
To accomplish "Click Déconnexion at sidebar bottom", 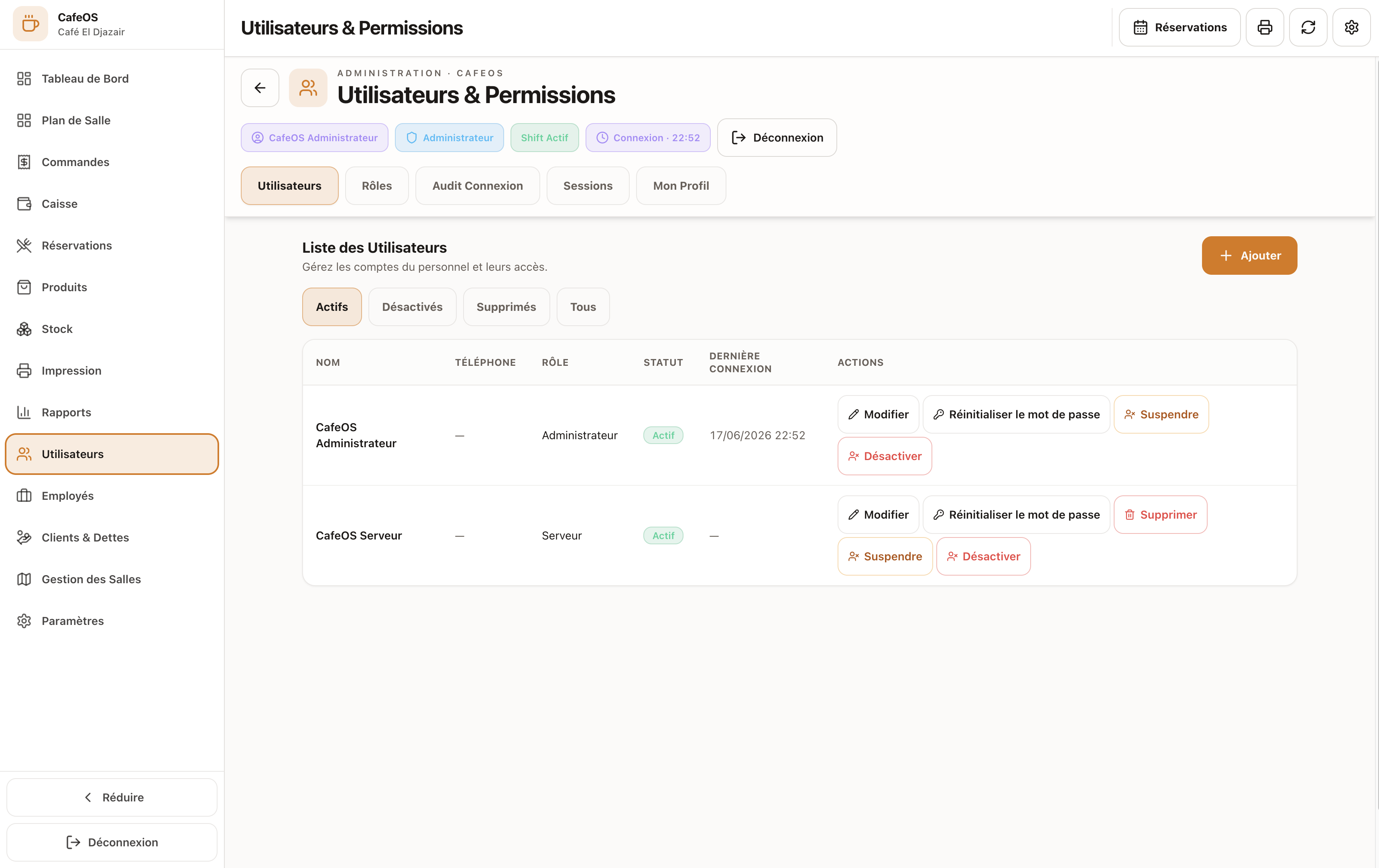I will pyautogui.click(x=112, y=842).
